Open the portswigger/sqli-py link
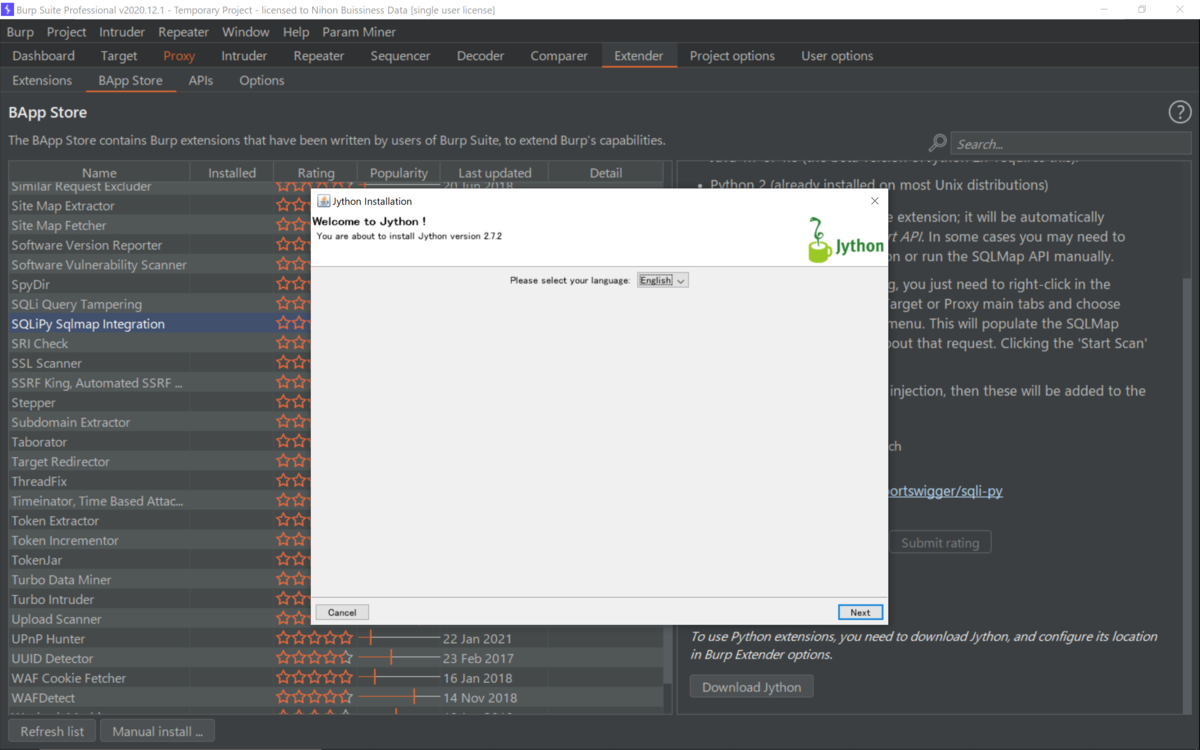 tap(945, 491)
